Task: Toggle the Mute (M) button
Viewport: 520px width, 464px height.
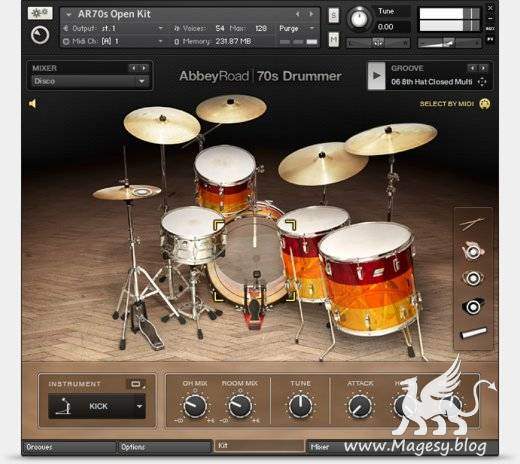Action: click(334, 40)
